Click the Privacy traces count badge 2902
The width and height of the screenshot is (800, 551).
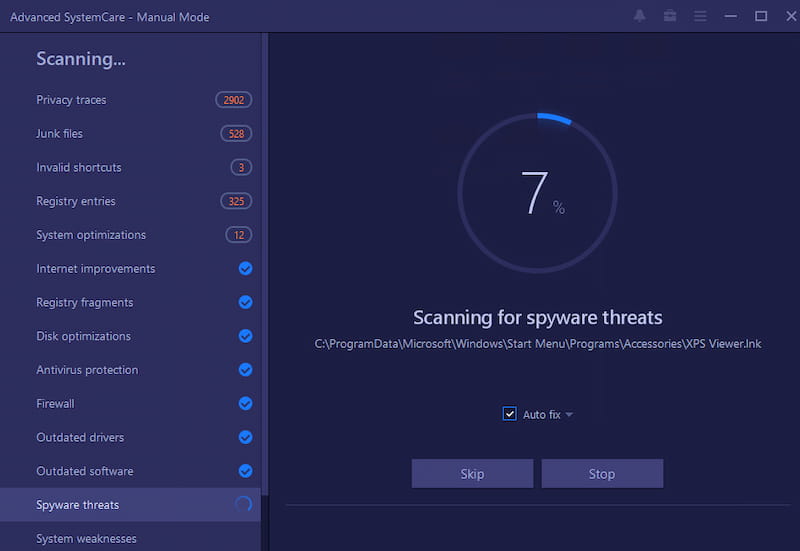[x=234, y=100]
